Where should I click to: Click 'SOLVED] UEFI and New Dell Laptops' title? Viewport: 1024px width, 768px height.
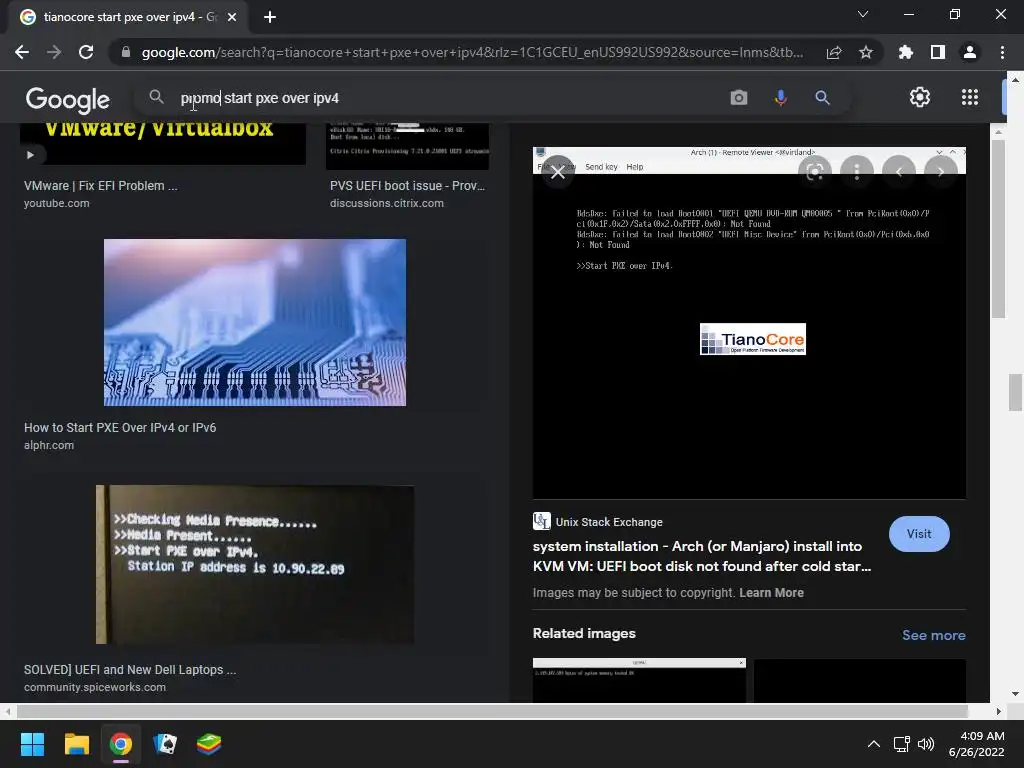point(130,669)
